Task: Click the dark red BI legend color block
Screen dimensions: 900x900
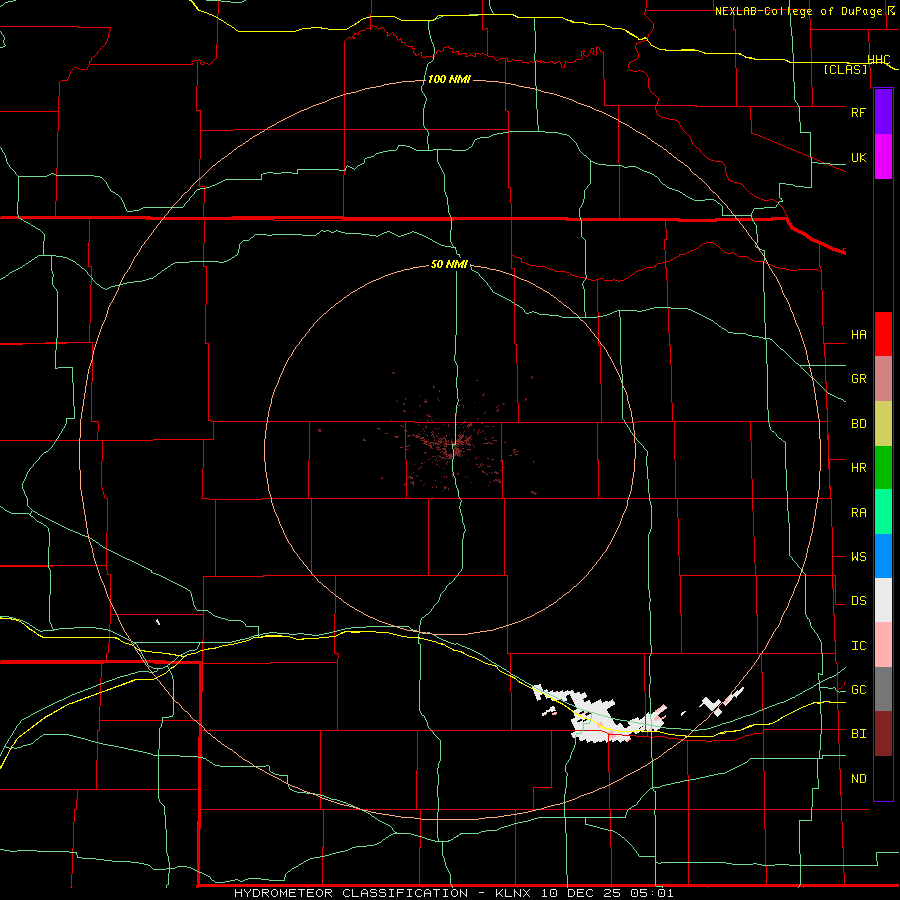Action: click(x=883, y=734)
